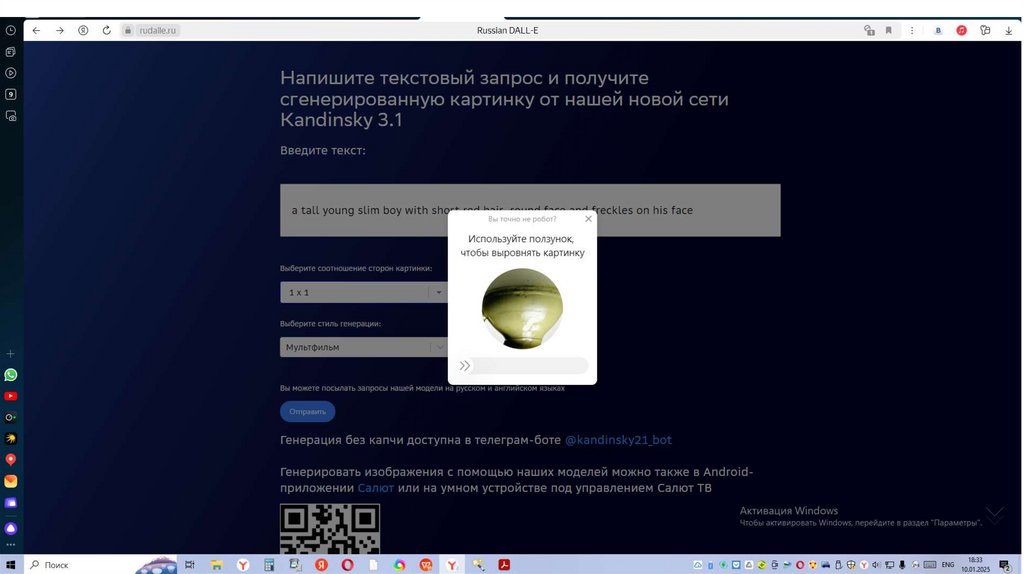Open YouTube from browser sidebar
The height and width of the screenshot is (574, 1024).
pos(10,396)
